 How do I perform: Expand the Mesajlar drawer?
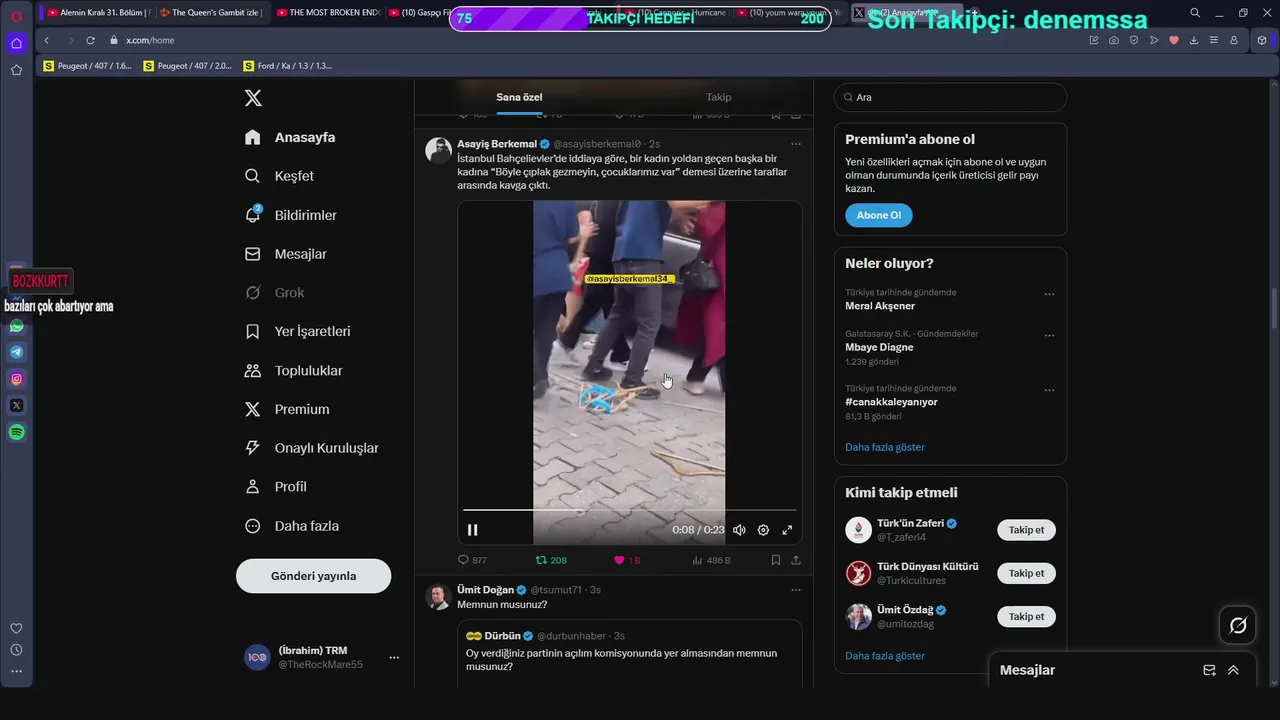(x=1233, y=670)
